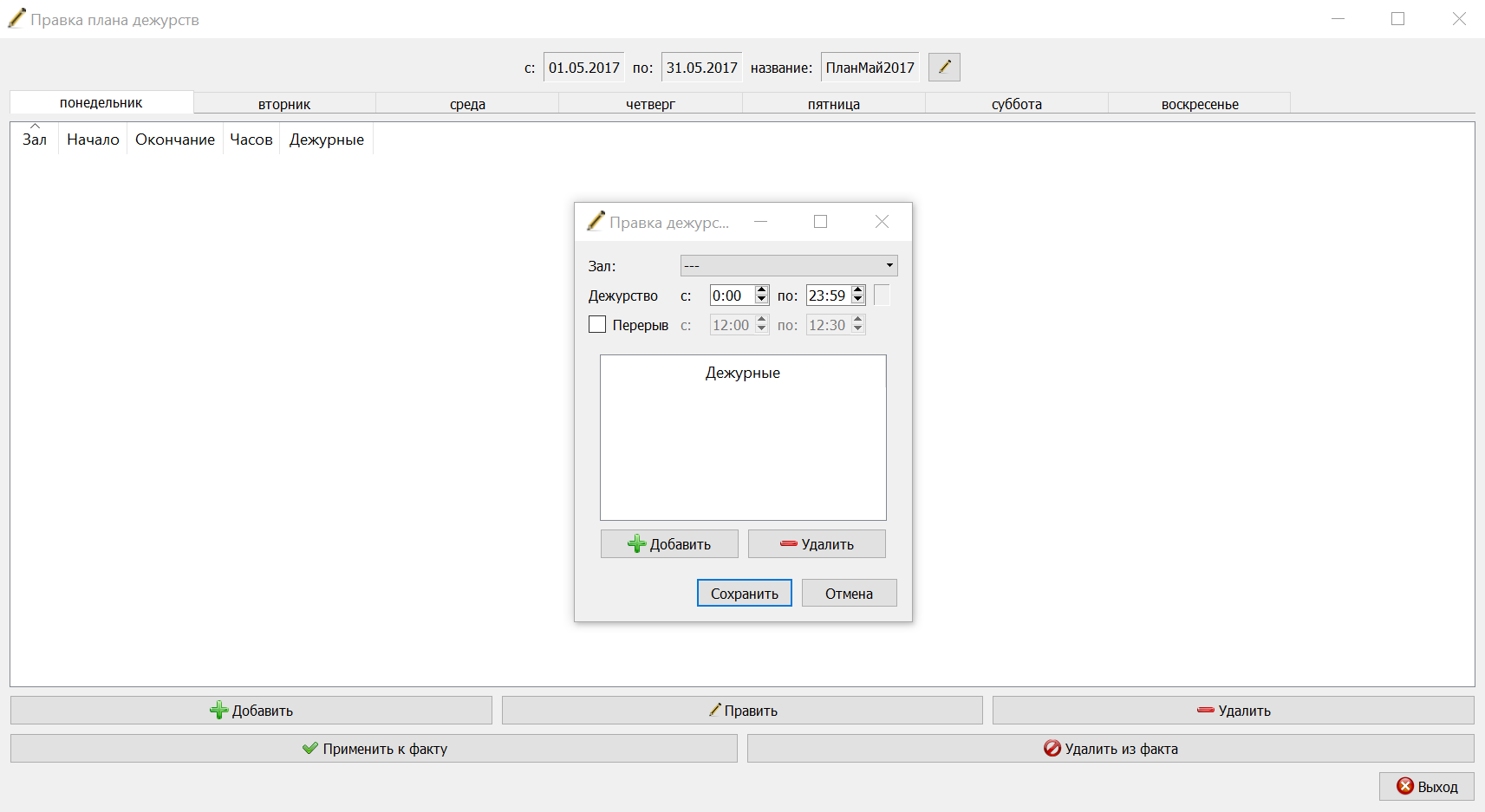1485x812 pixels.
Task: Click the Выход button
Action: [1427, 787]
